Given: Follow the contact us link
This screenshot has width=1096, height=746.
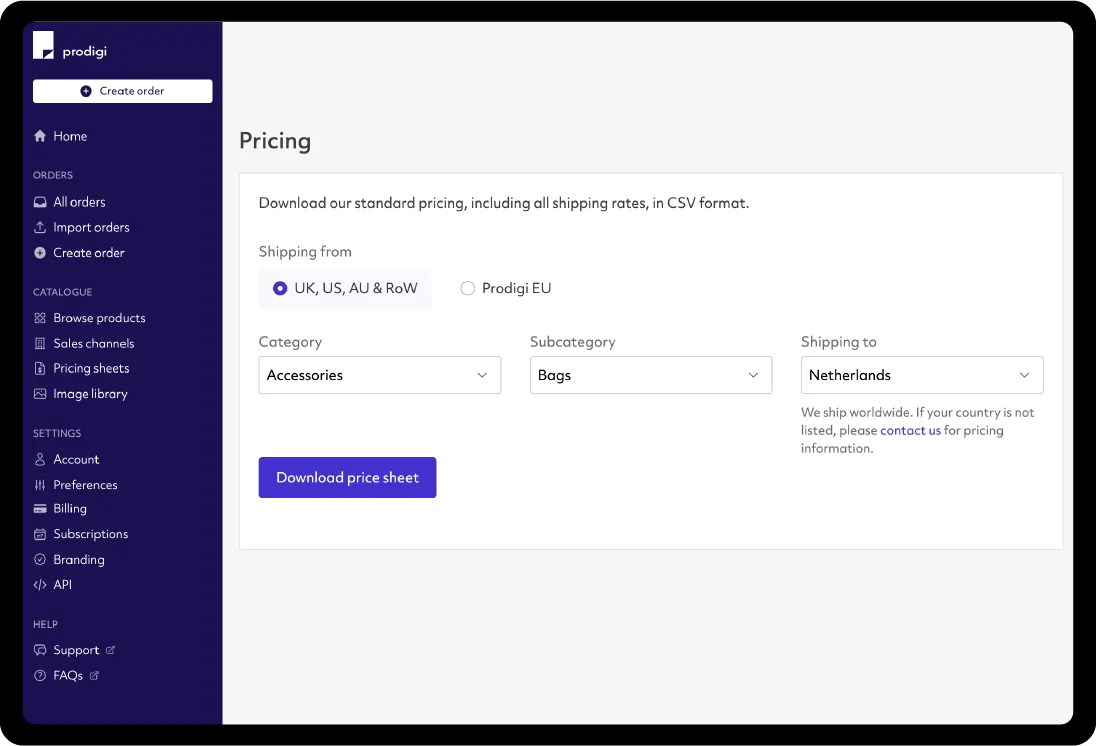Looking at the screenshot, I should [x=910, y=431].
